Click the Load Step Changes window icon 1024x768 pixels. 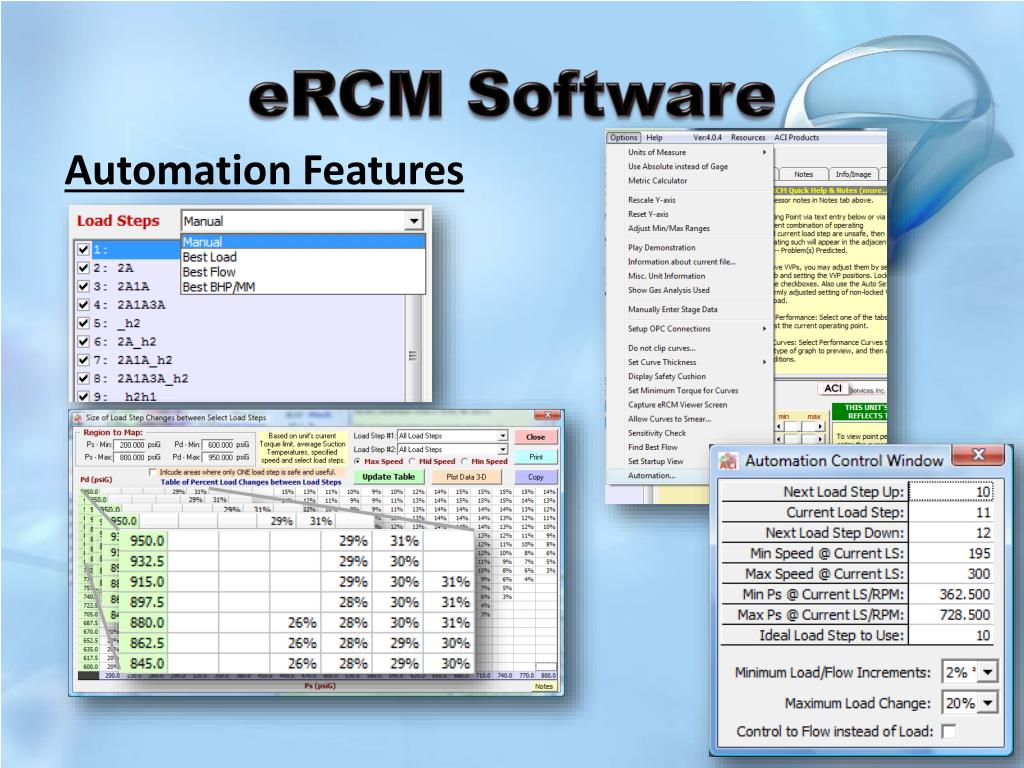click(x=78, y=418)
